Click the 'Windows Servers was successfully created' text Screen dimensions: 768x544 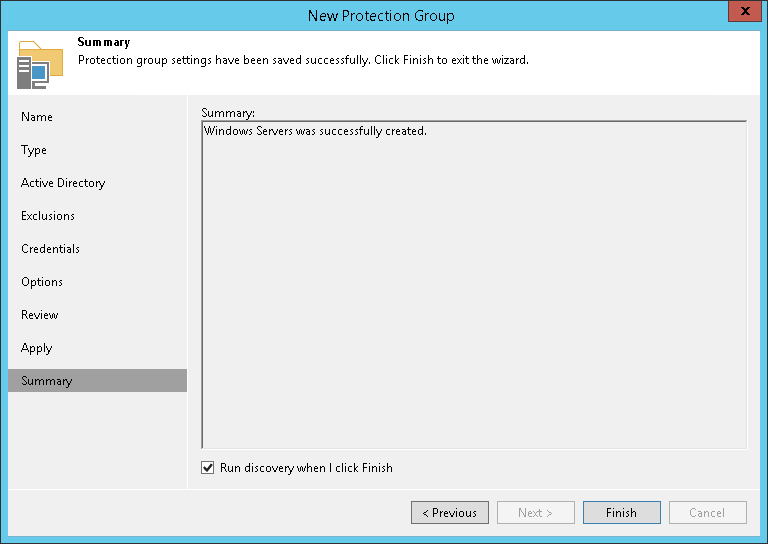tap(315, 131)
